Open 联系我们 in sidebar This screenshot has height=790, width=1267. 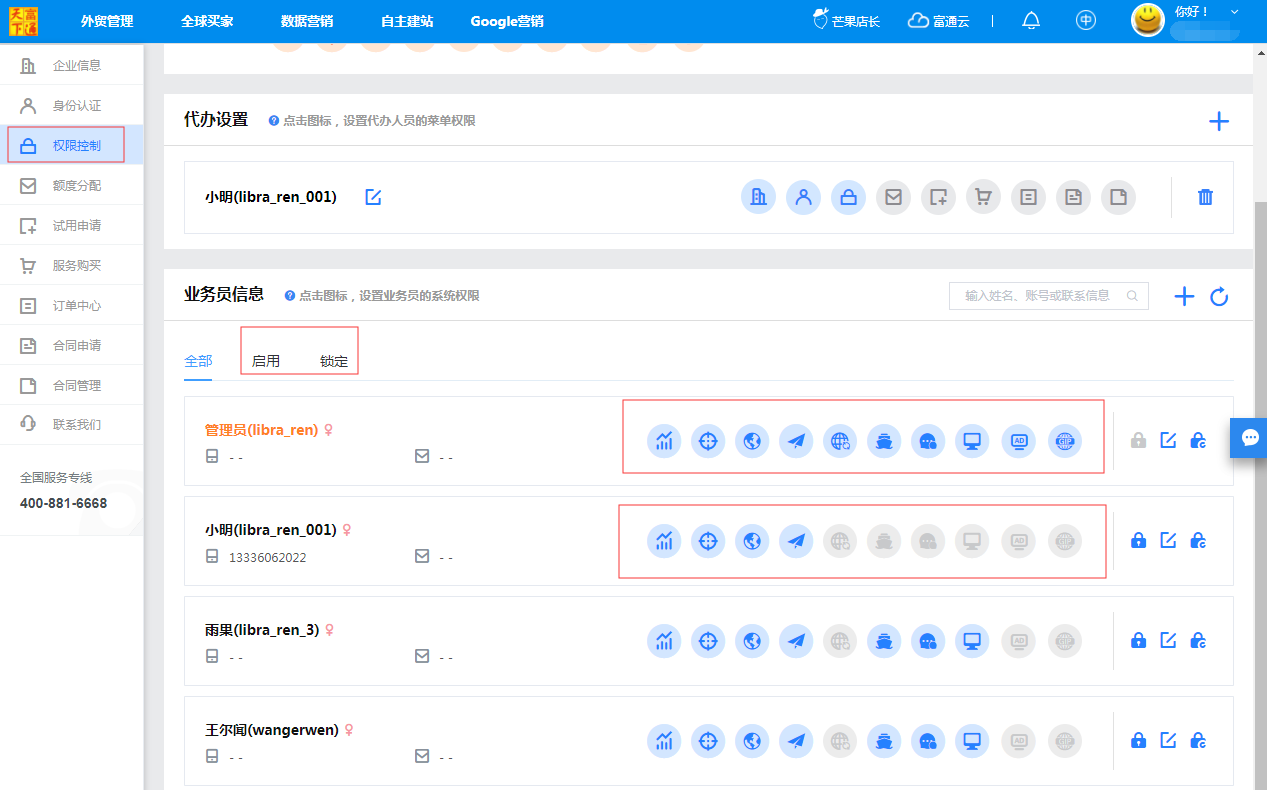click(72, 424)
